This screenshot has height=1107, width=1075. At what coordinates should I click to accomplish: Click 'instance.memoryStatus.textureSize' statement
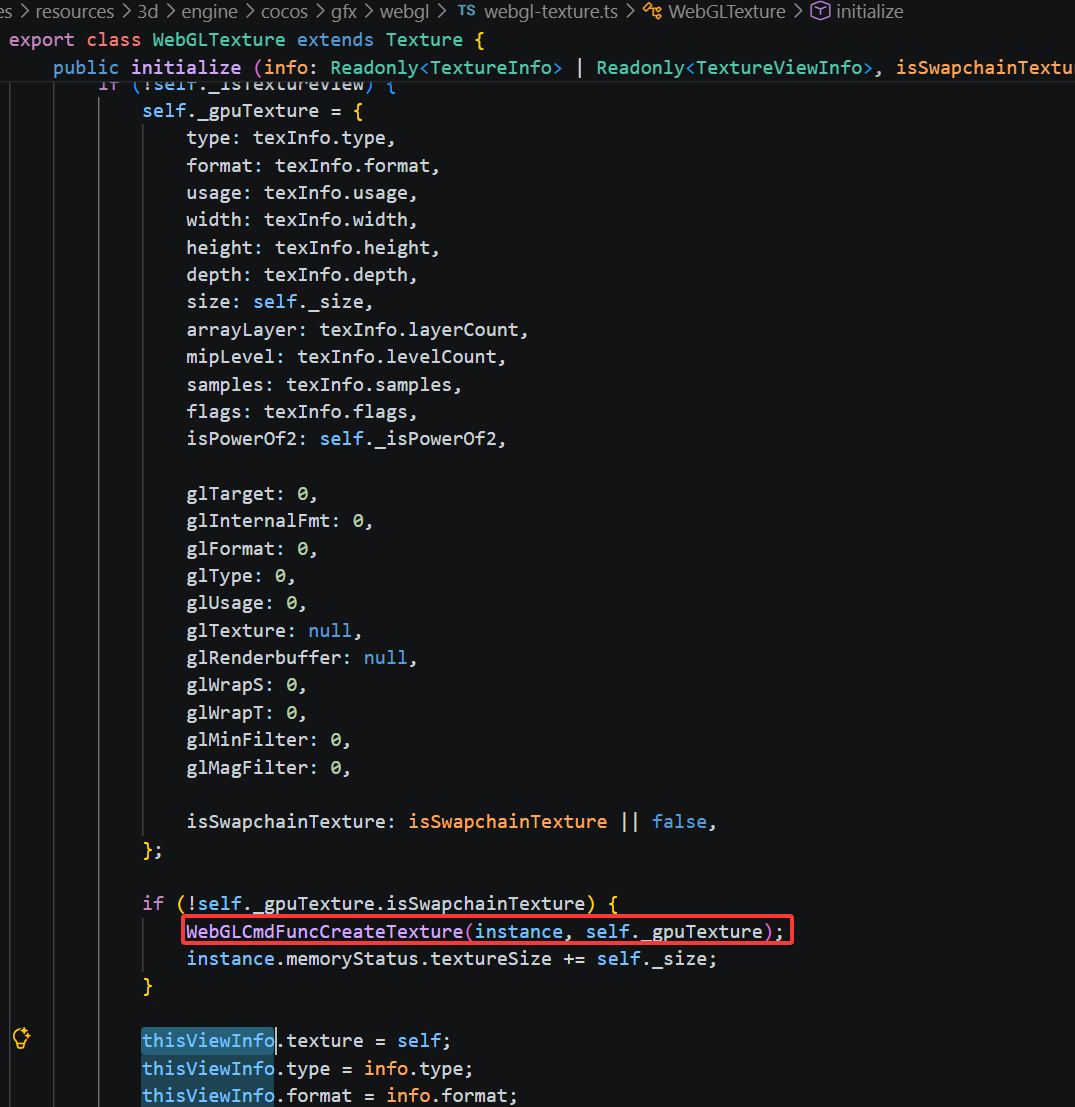(x=452, y=959)
